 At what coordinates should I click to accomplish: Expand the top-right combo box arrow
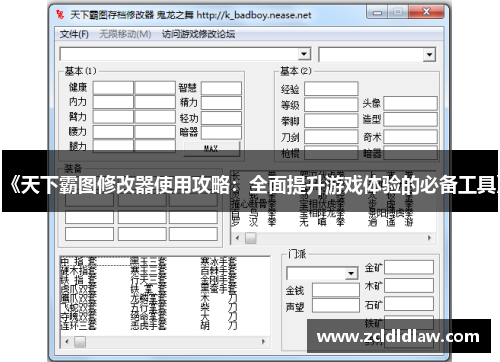429,55
